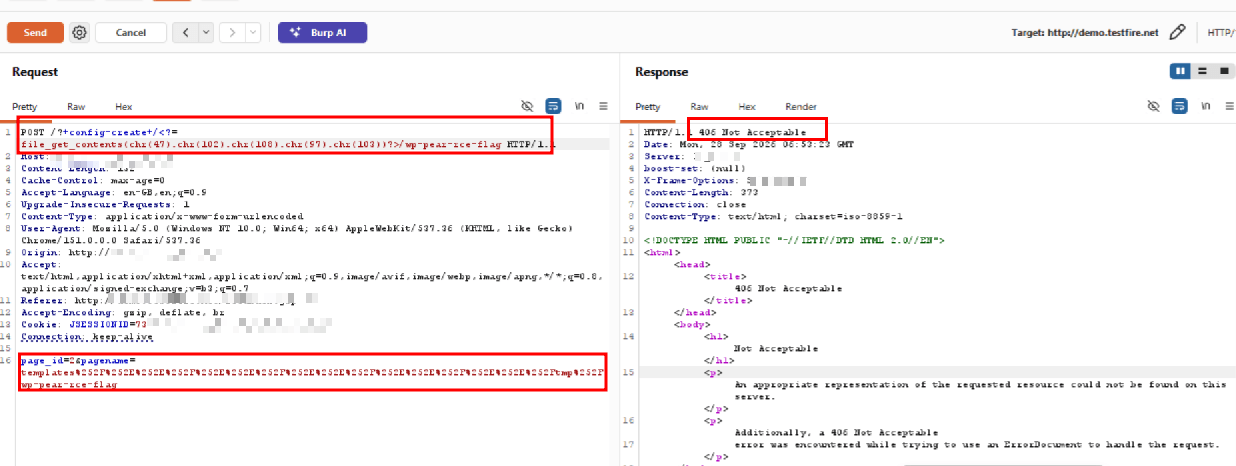The image size is (1236, 466).
Task: Edit target with the pencil icon
Action: pyautogui.click(x=1177, y=32)
